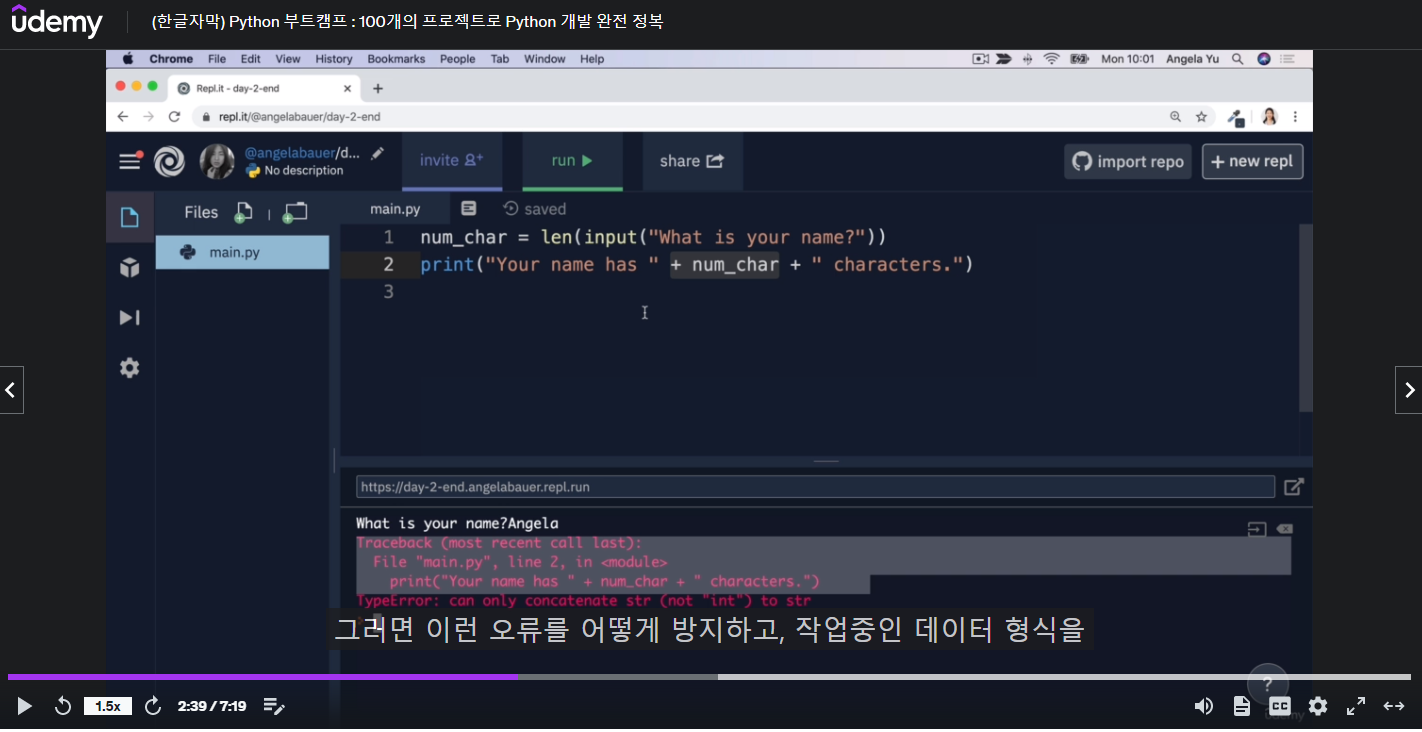Go to next lecture arrow

click(x=1409, y=390)
